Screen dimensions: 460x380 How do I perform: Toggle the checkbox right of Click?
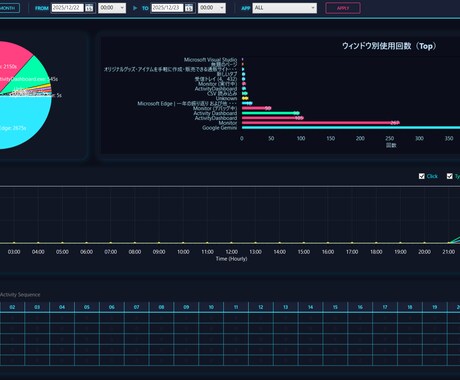(x=450, y=176)
